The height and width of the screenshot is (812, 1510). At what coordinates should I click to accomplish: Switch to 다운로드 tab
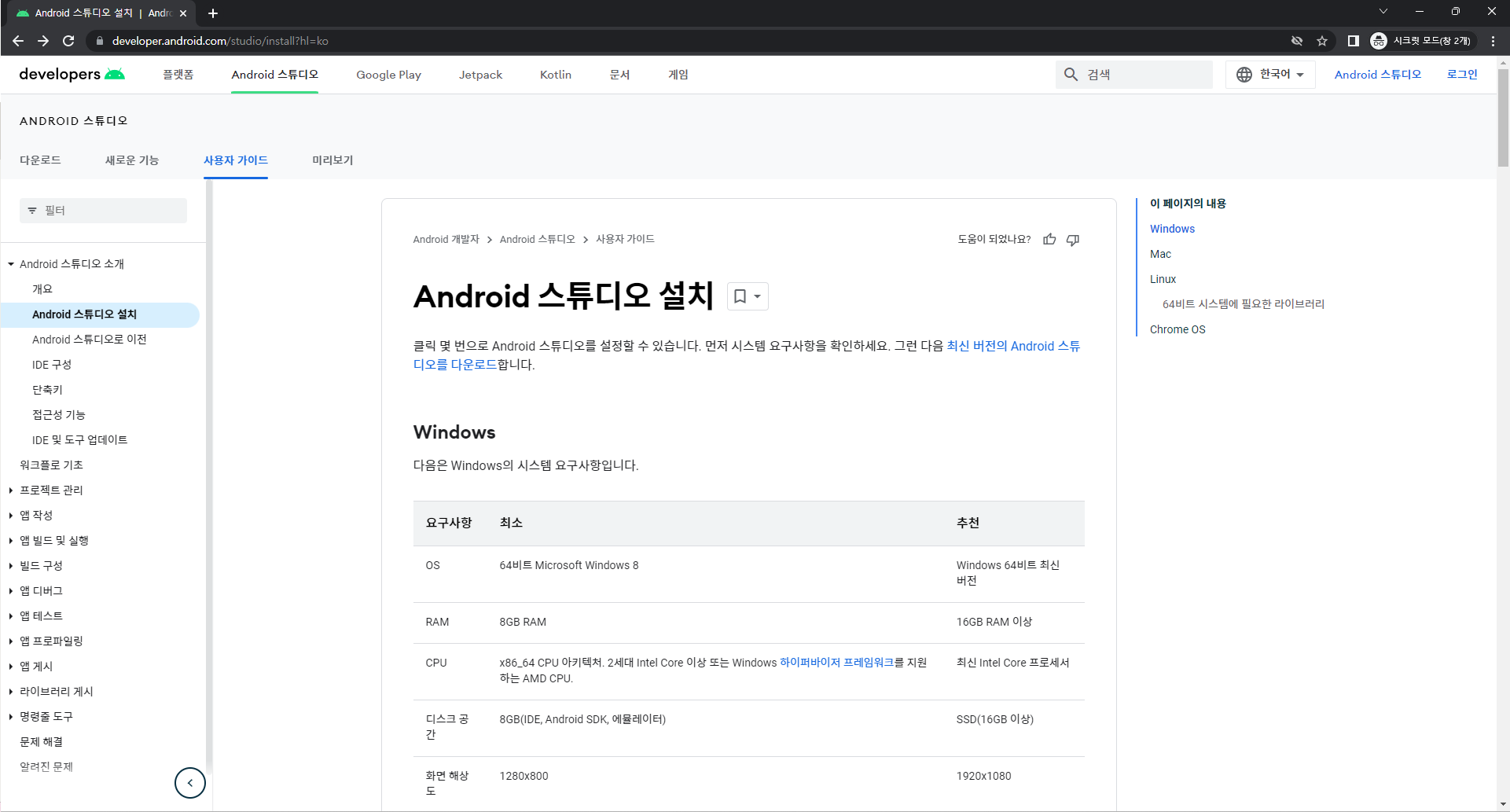pos(40,160)
